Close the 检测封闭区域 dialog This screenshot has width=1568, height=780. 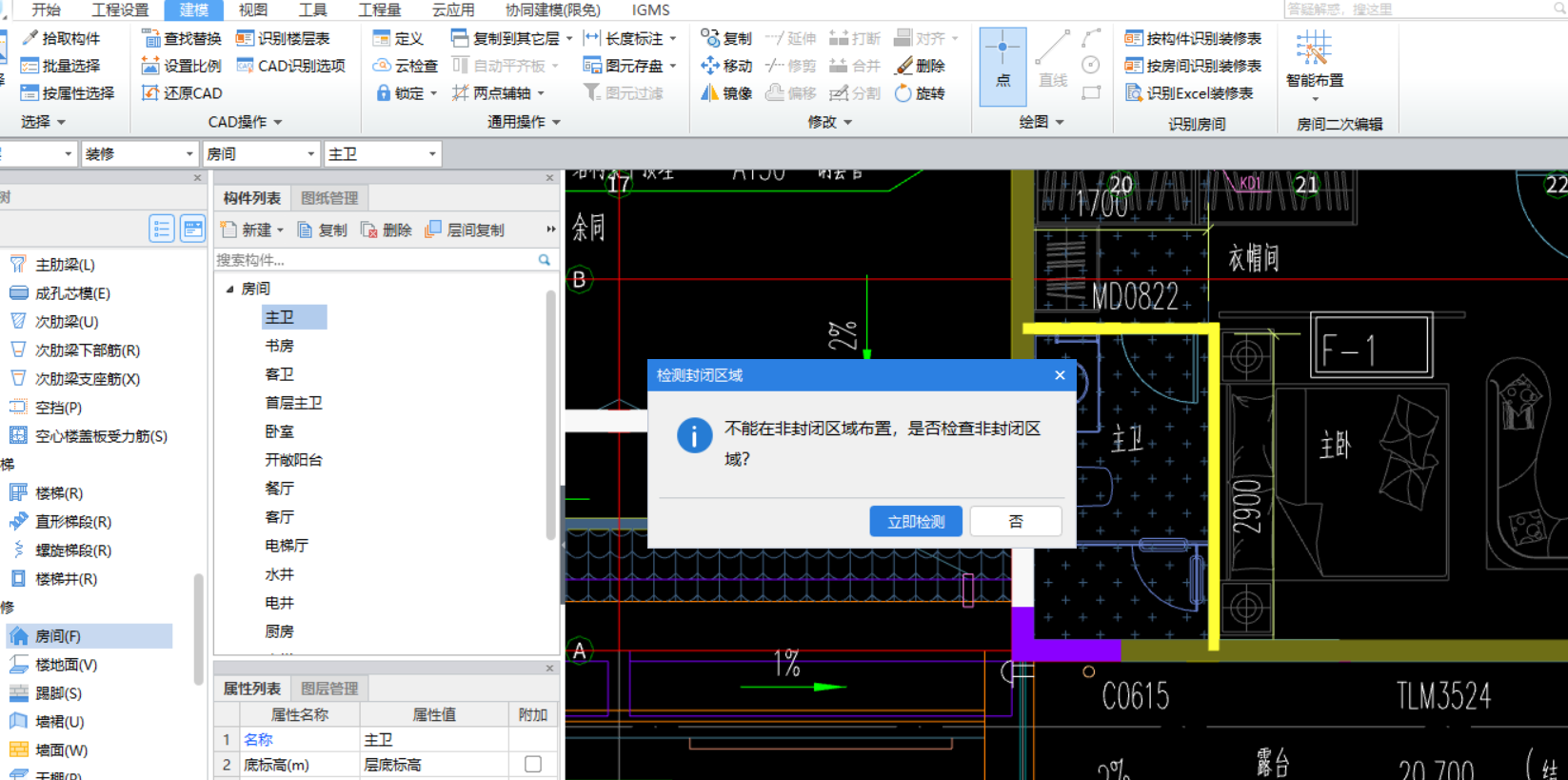pos(1060,375)
